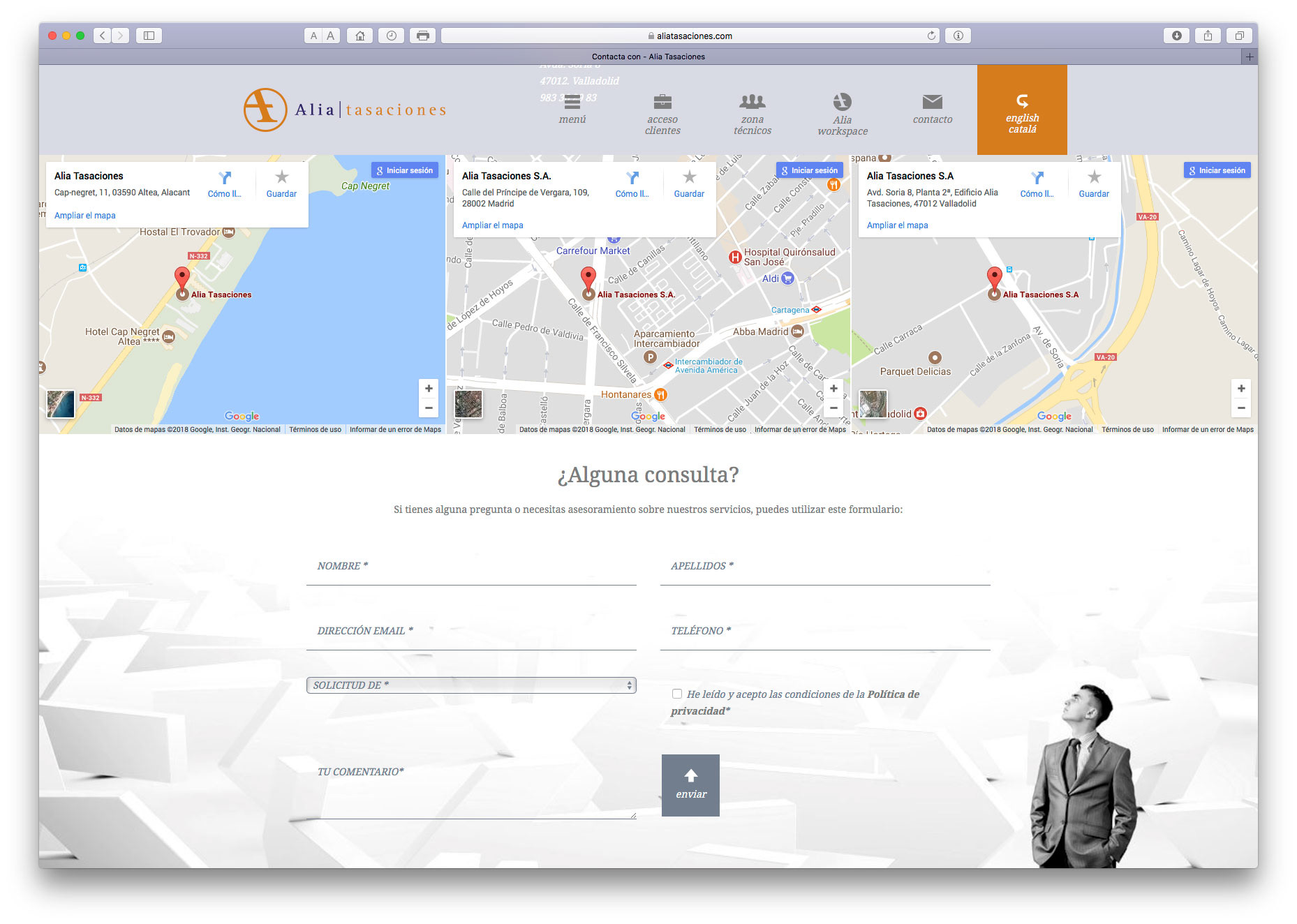Toggle the Safari sidebar button

point(149,36)
